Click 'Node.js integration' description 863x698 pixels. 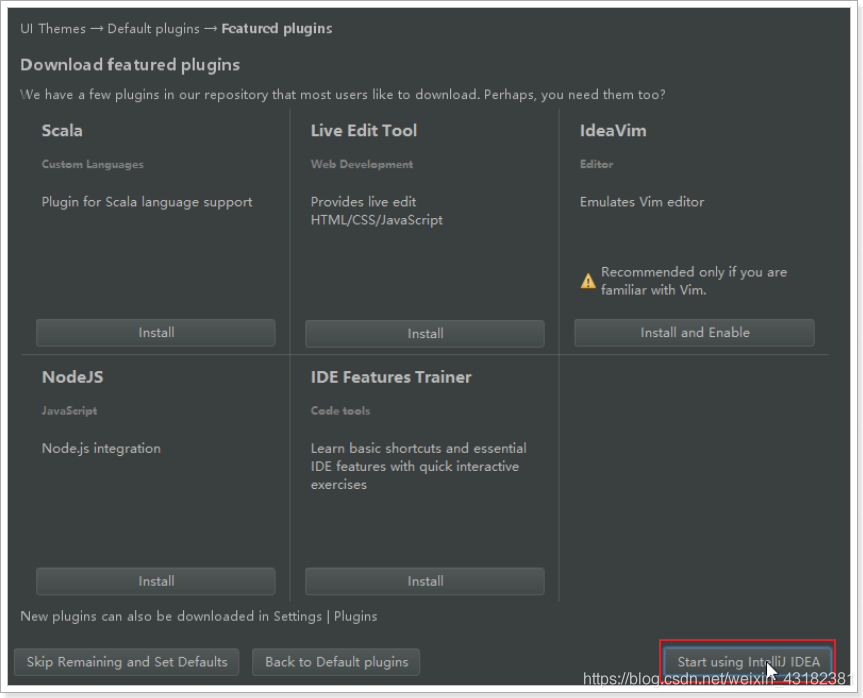point(101,449)
